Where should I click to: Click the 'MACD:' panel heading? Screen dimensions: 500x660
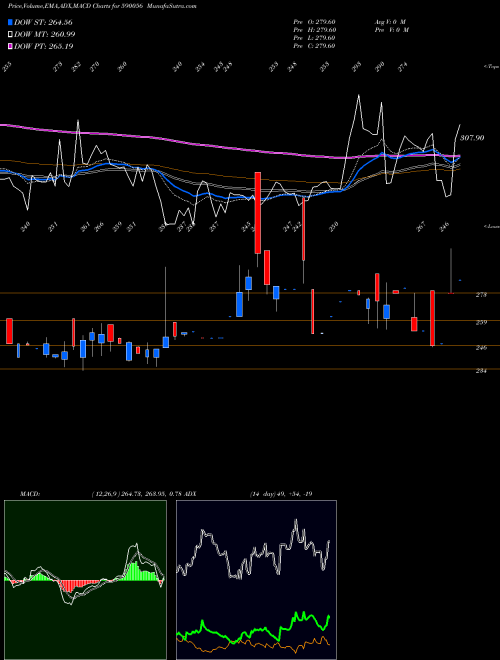click(30, 494)
